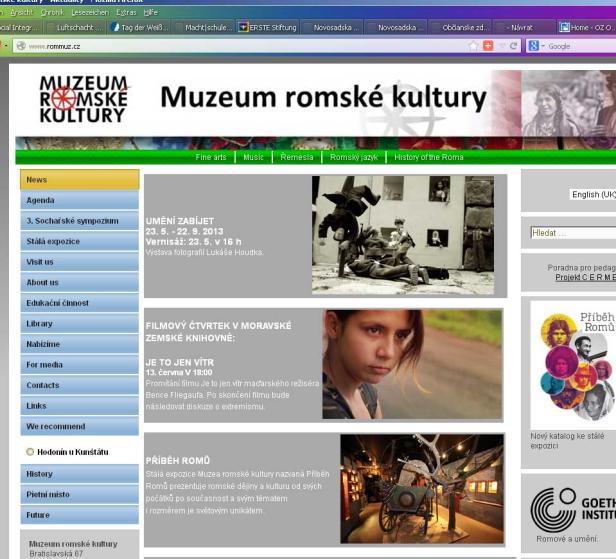
Task: Click the header portrait photo of a woman
Action: pos(568,104)
